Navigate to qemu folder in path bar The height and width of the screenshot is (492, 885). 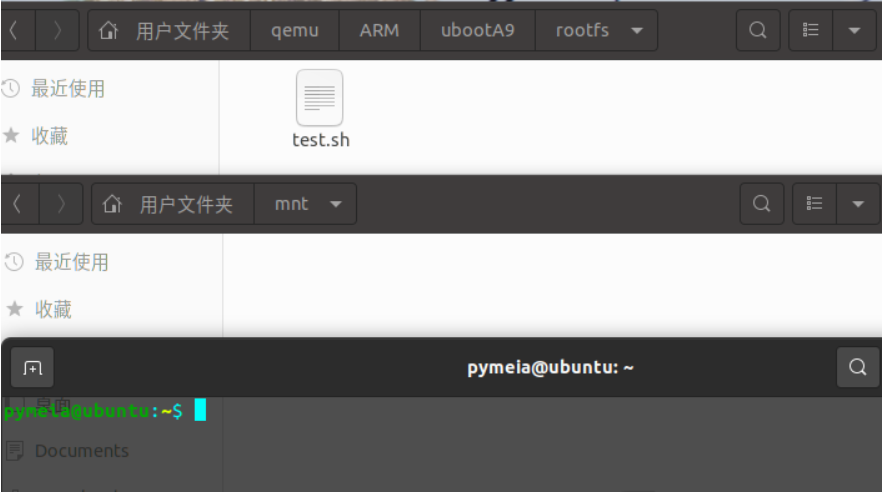[x=295, y=30]
